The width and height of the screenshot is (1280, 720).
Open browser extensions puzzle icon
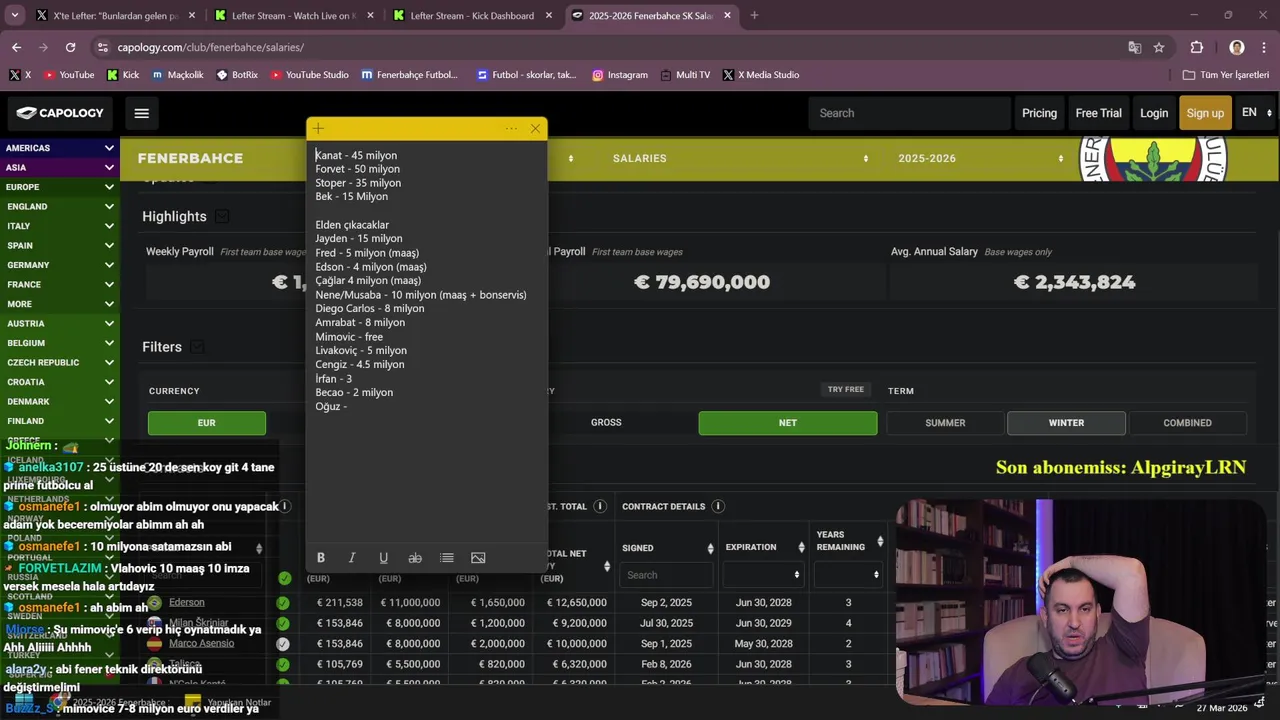click(1197, 47)
